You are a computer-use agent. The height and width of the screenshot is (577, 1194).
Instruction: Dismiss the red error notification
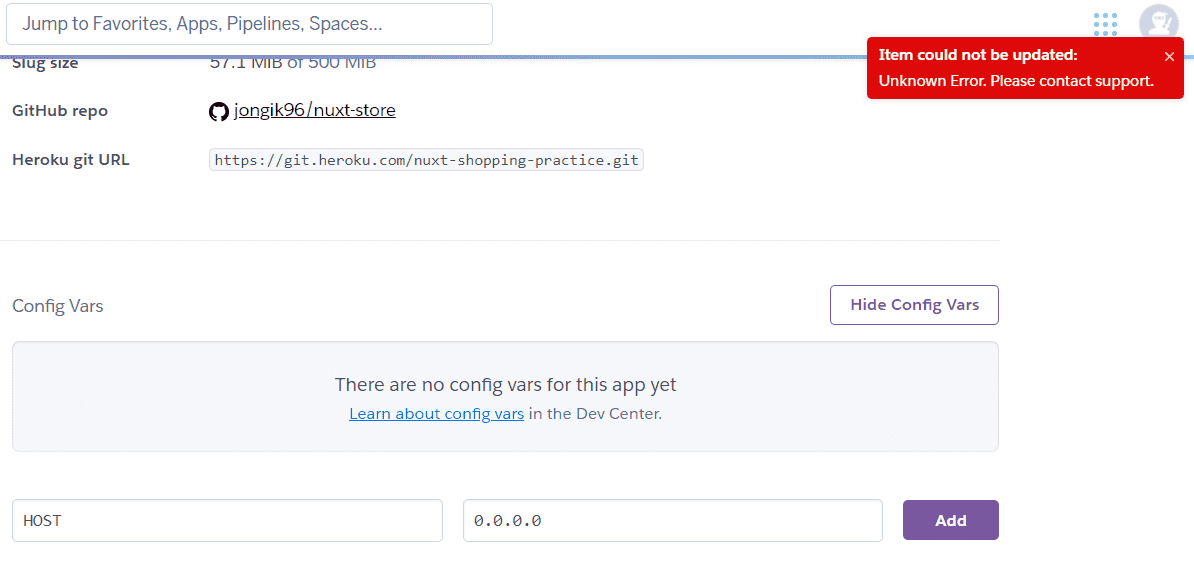1169,57
